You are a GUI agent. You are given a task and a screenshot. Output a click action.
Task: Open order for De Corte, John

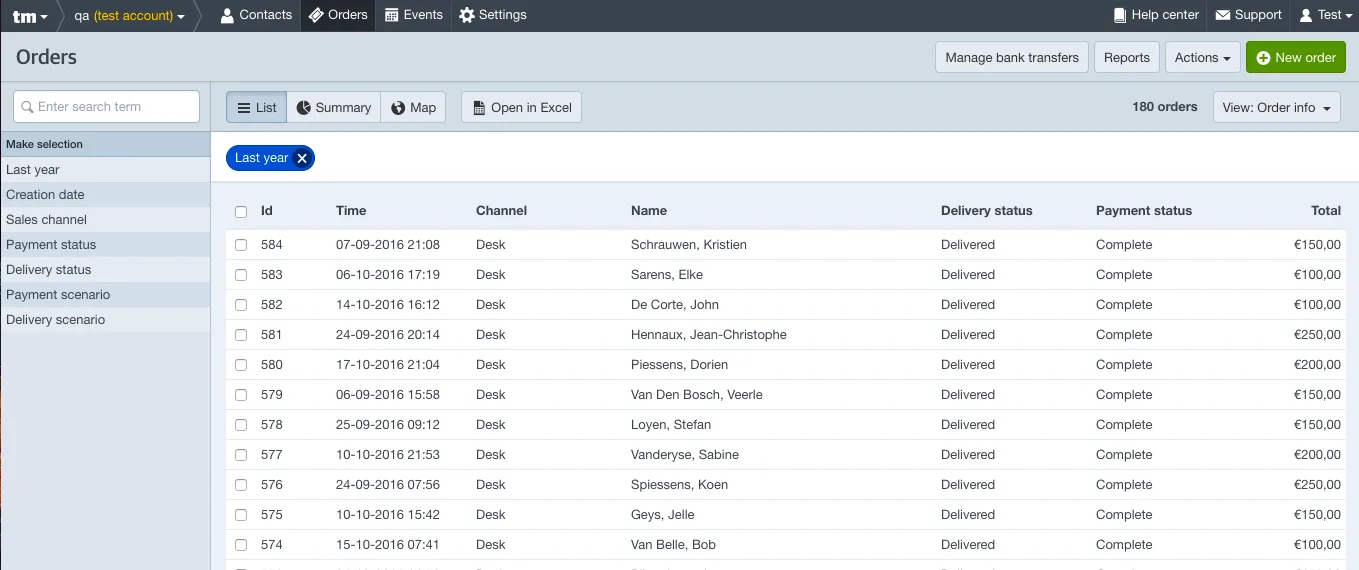(x=675, y=305)
